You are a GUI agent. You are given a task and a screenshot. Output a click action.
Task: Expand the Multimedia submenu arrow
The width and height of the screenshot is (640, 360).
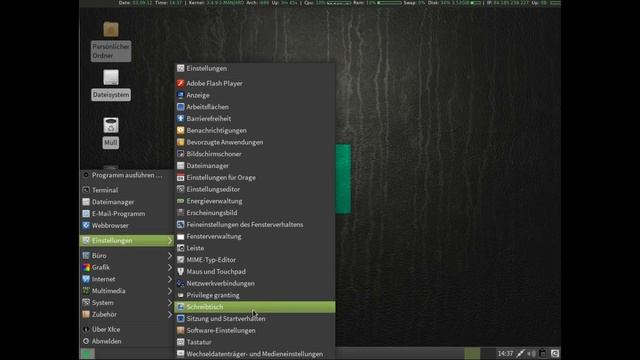(x=170, y=291)
